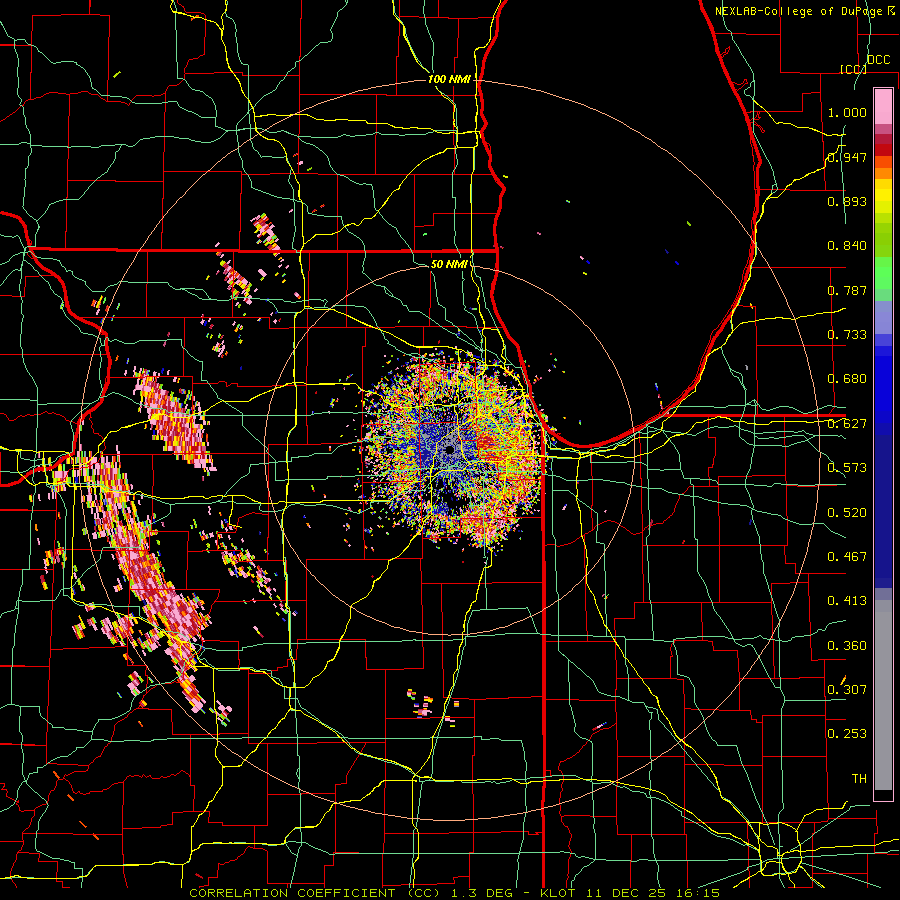Click the 0.573 scale label
900x900 pixels.
point(847,468)
